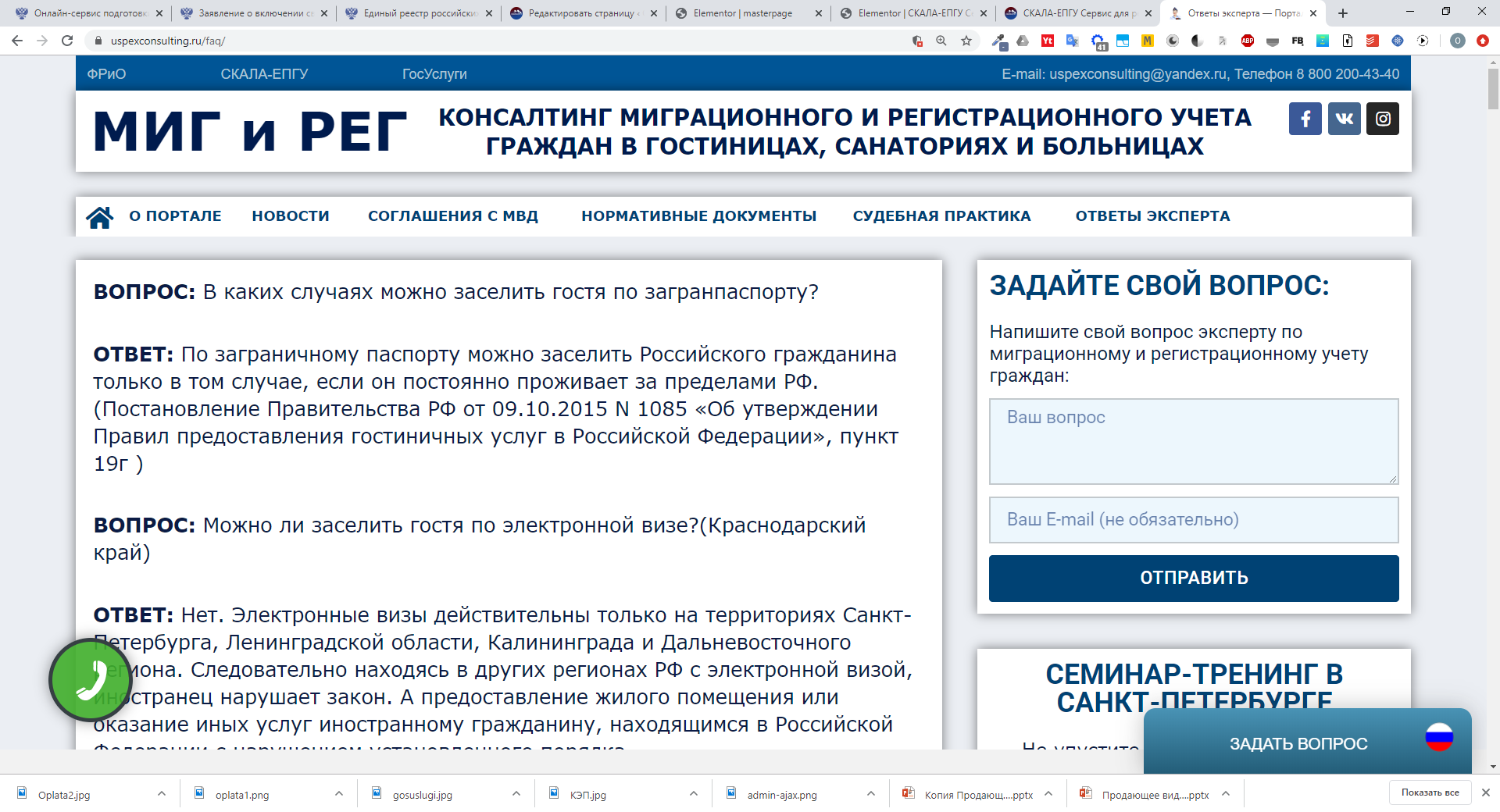Close the Elementor | masterpage tab
Image resolution: width=1500 pixels, height=812 pixels.
click(818, 13)
